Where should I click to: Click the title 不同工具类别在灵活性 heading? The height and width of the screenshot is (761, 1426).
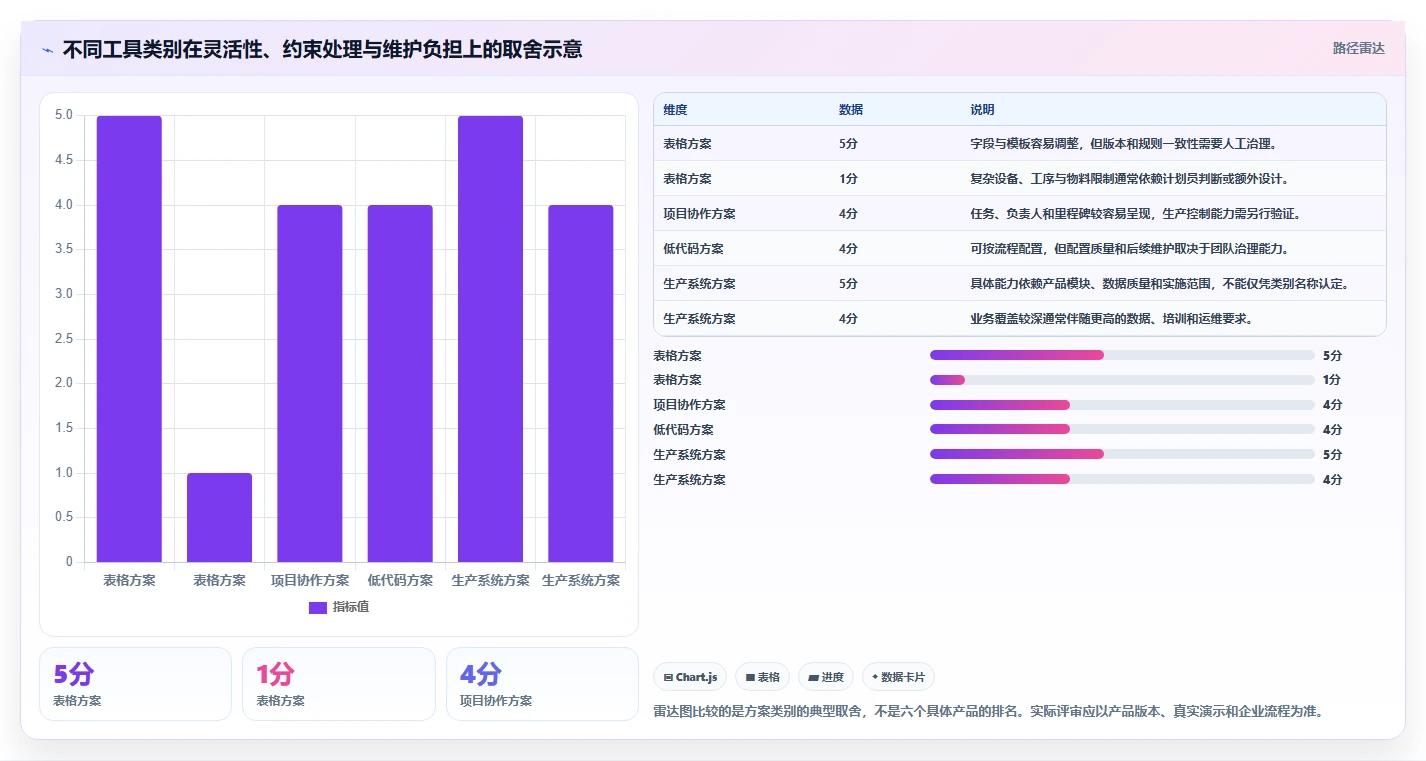pos(322,49)
